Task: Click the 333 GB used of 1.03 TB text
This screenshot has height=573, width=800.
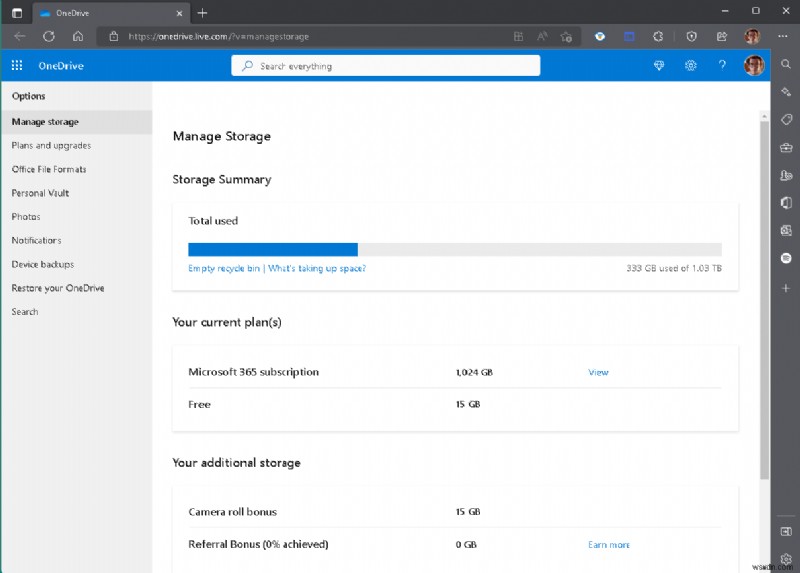Action: tap(673, 268)
